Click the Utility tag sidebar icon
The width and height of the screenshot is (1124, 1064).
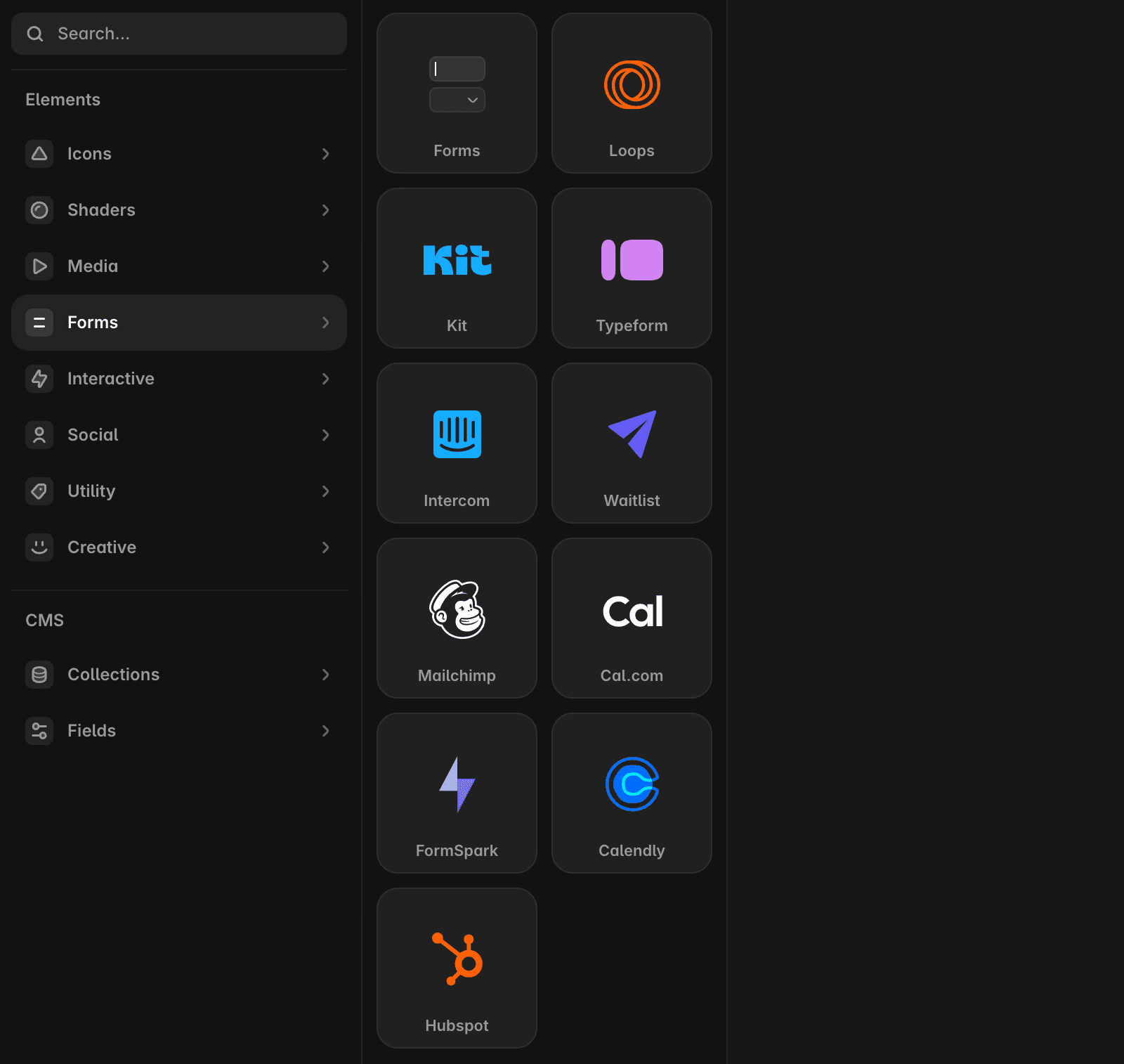pyautogui.click(x=39, y=491)
